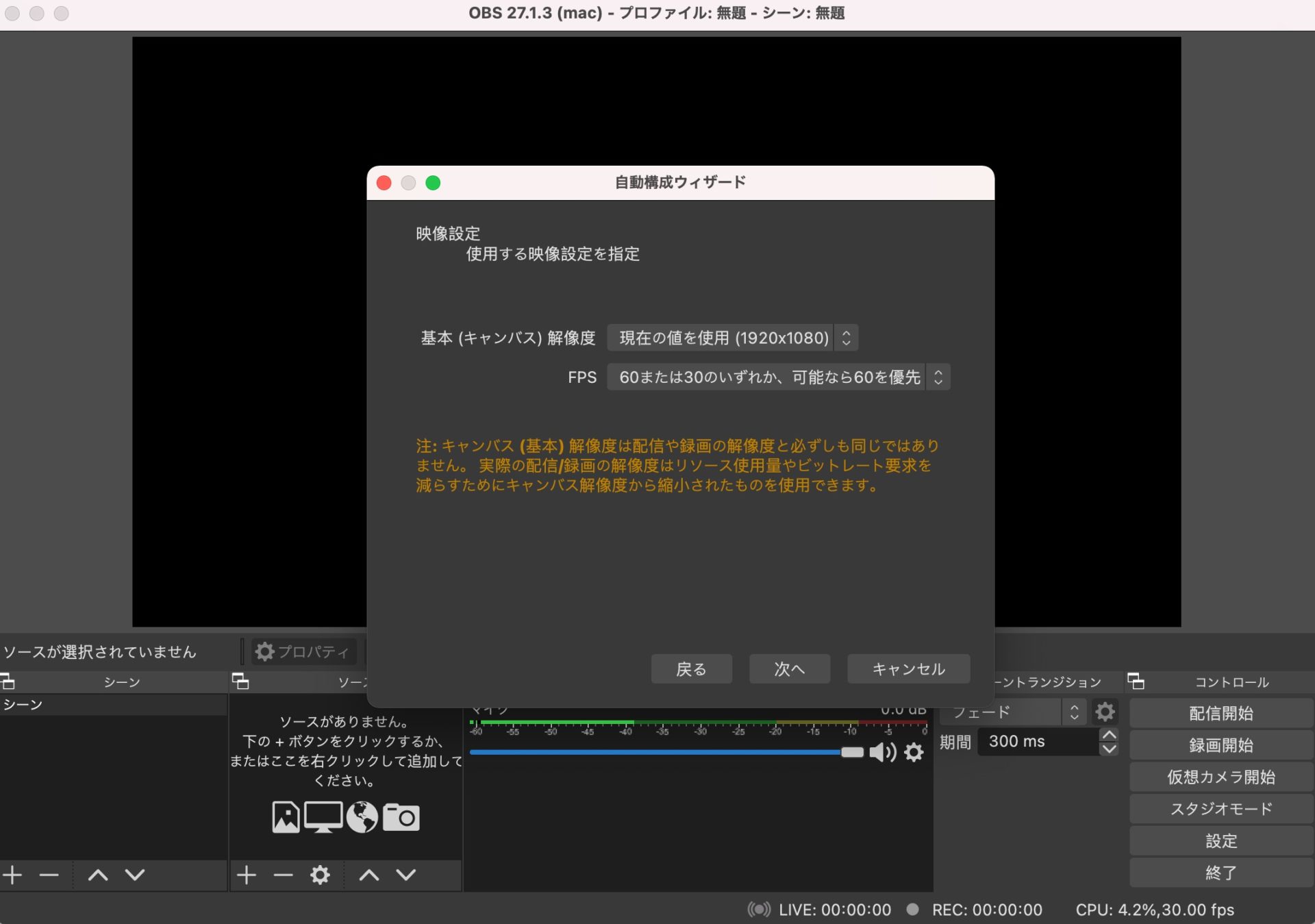This screenshot has width=1315, height=924.
Task: Click the camera capture icon
Action: 401,817
